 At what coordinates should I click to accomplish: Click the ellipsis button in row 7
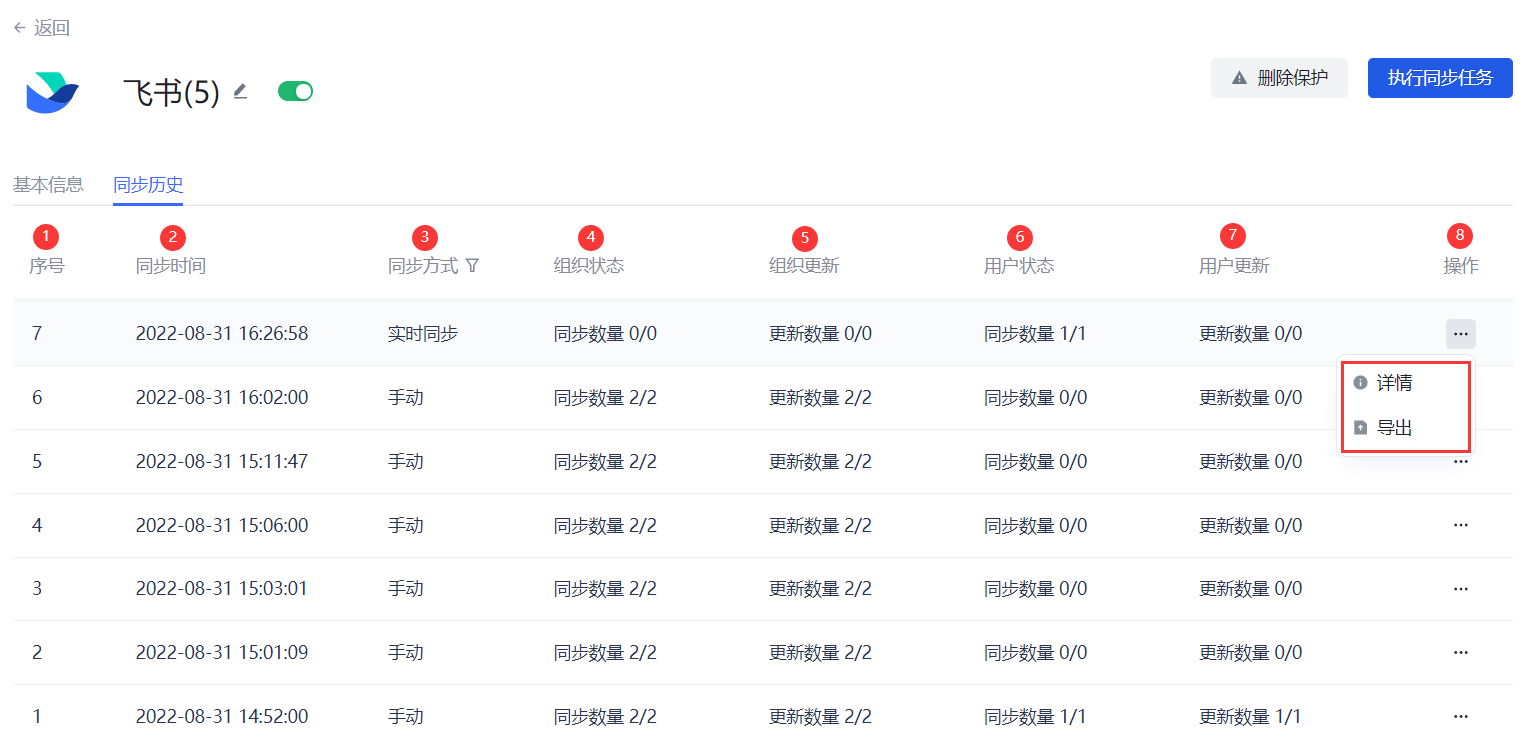click(x=1460, y=334)
